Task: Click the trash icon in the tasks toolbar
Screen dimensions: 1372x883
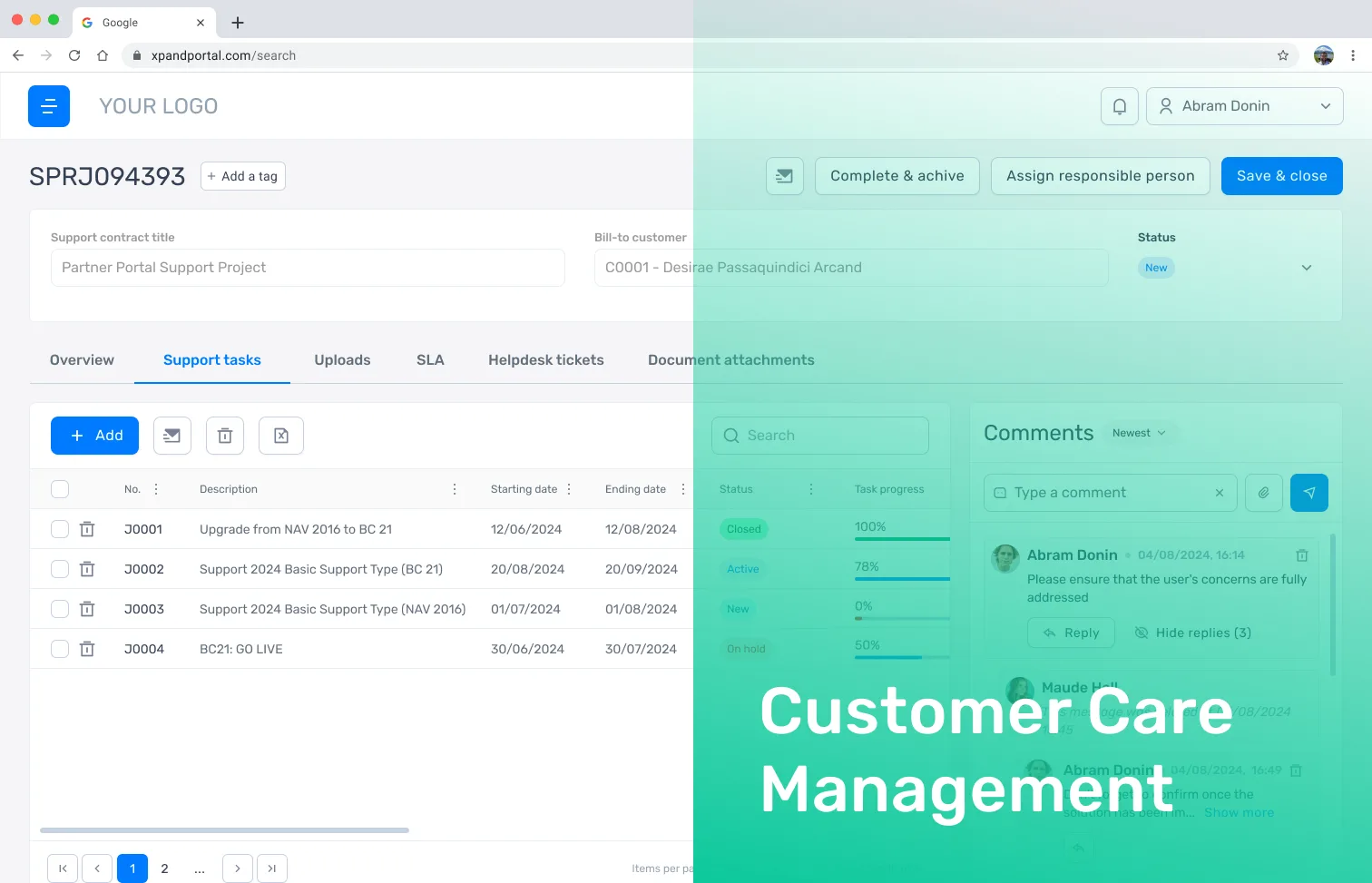Action: pyautogui.click(x=225, y=436)
